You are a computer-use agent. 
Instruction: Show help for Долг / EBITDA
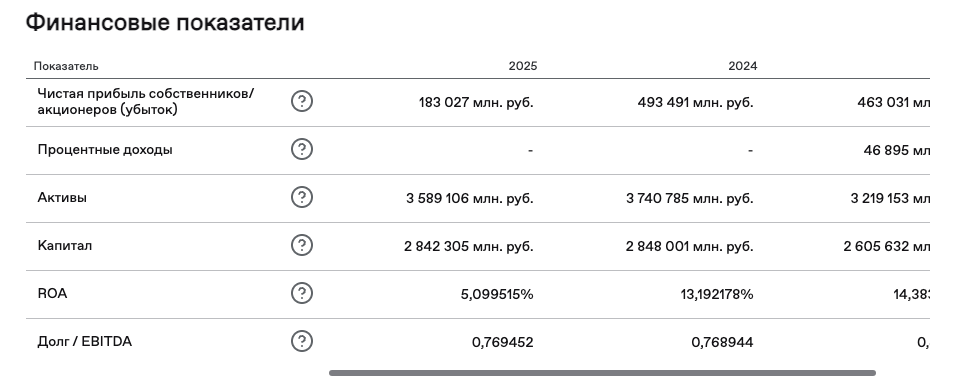[x=301, y=341]
